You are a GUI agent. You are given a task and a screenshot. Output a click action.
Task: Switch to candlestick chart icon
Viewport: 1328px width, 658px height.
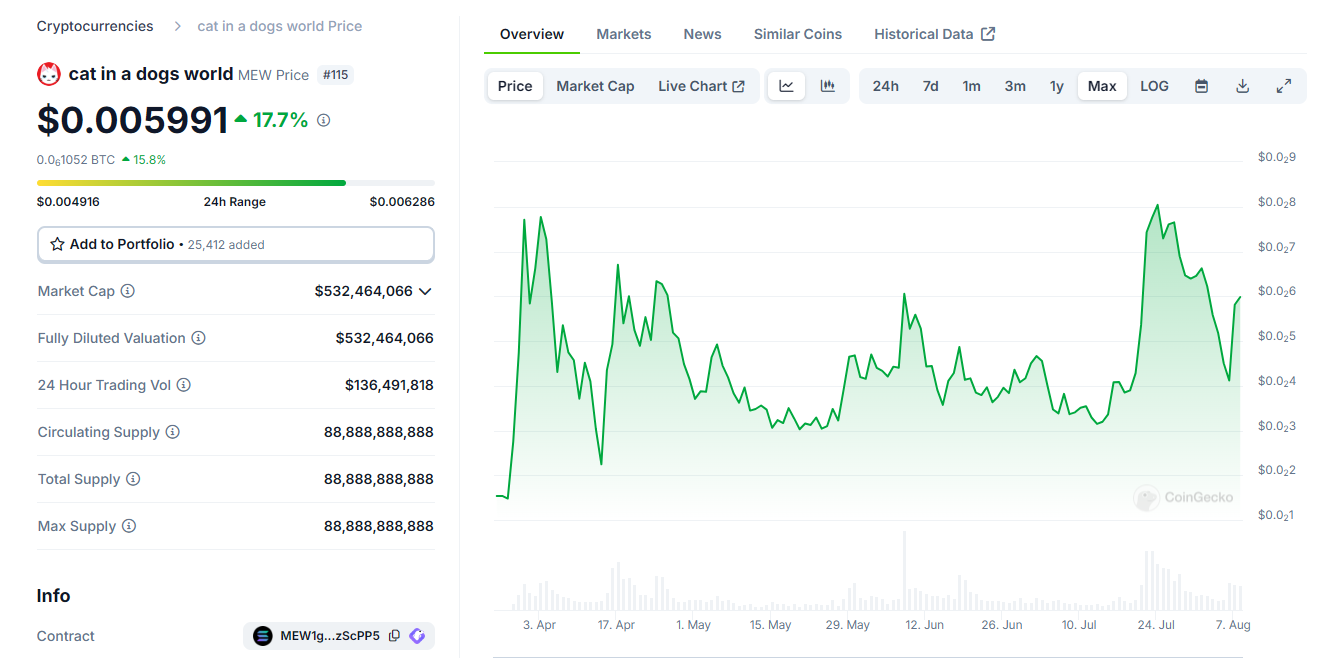tap(827, 86)
